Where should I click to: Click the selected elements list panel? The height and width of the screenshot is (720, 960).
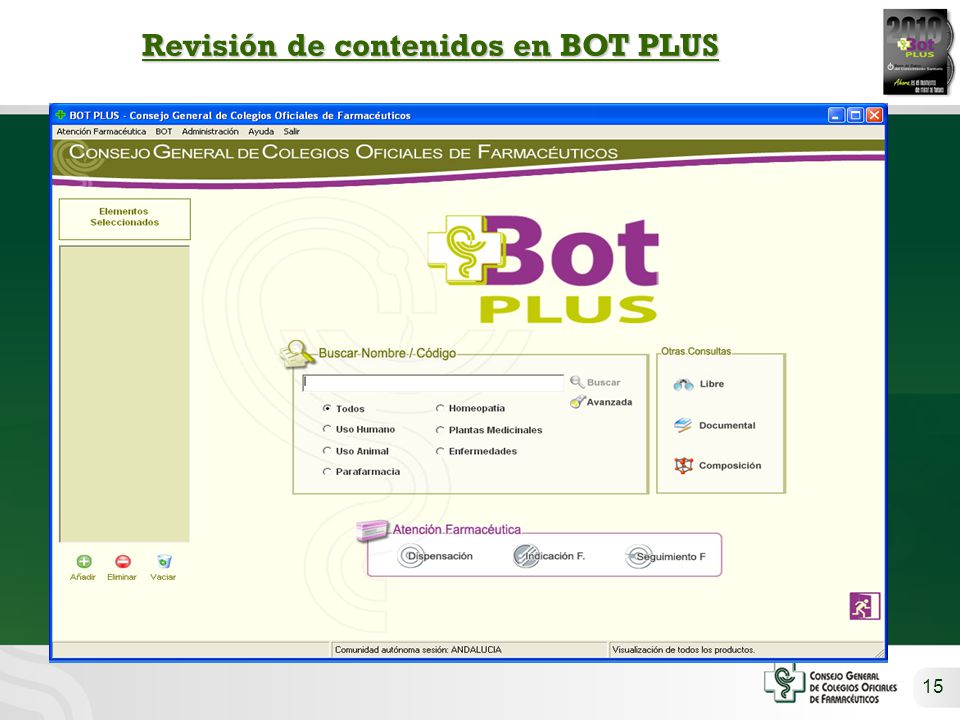click(x=124, y=394)
